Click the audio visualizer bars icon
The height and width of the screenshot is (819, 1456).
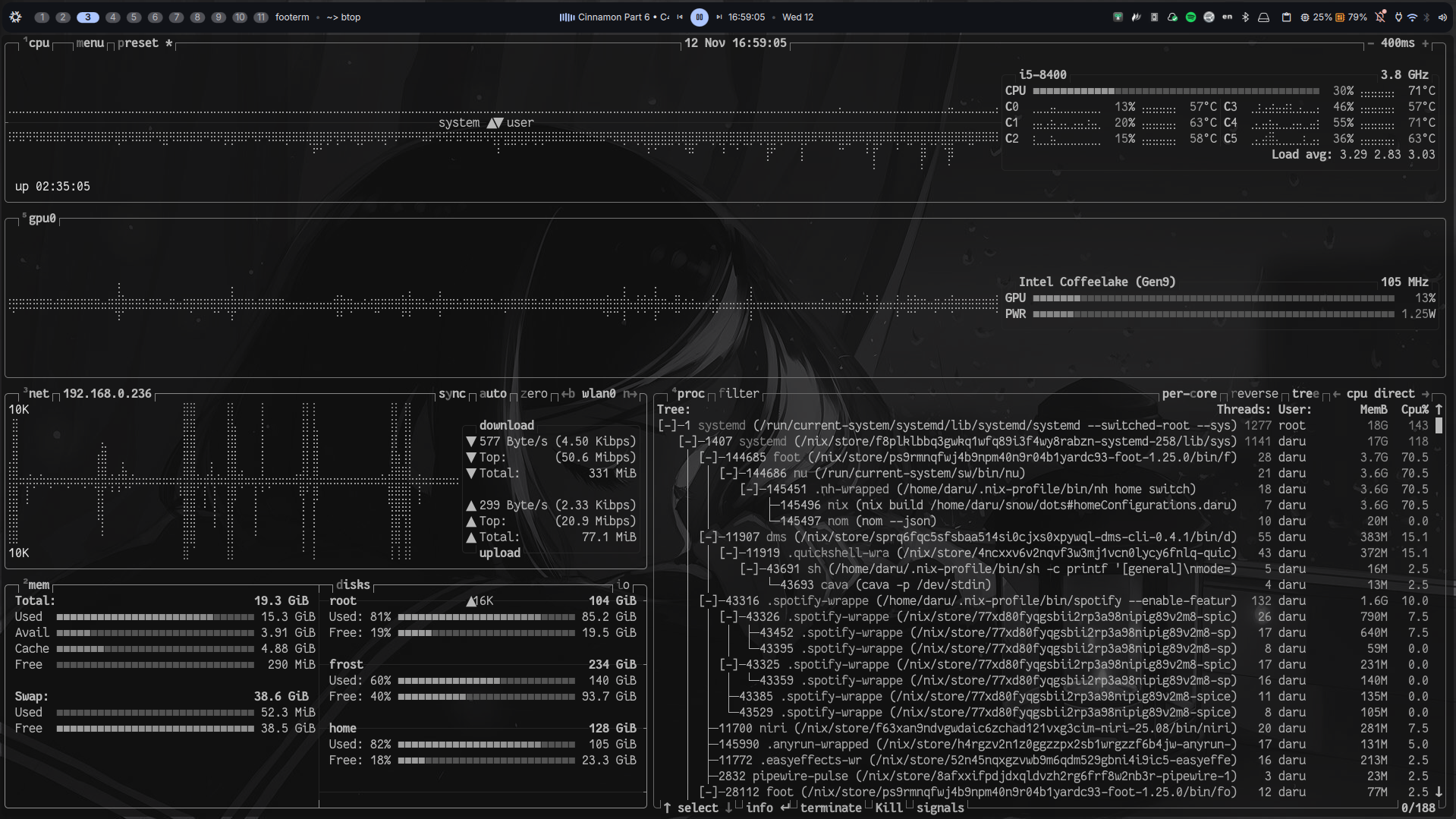(x=567, y=17)
